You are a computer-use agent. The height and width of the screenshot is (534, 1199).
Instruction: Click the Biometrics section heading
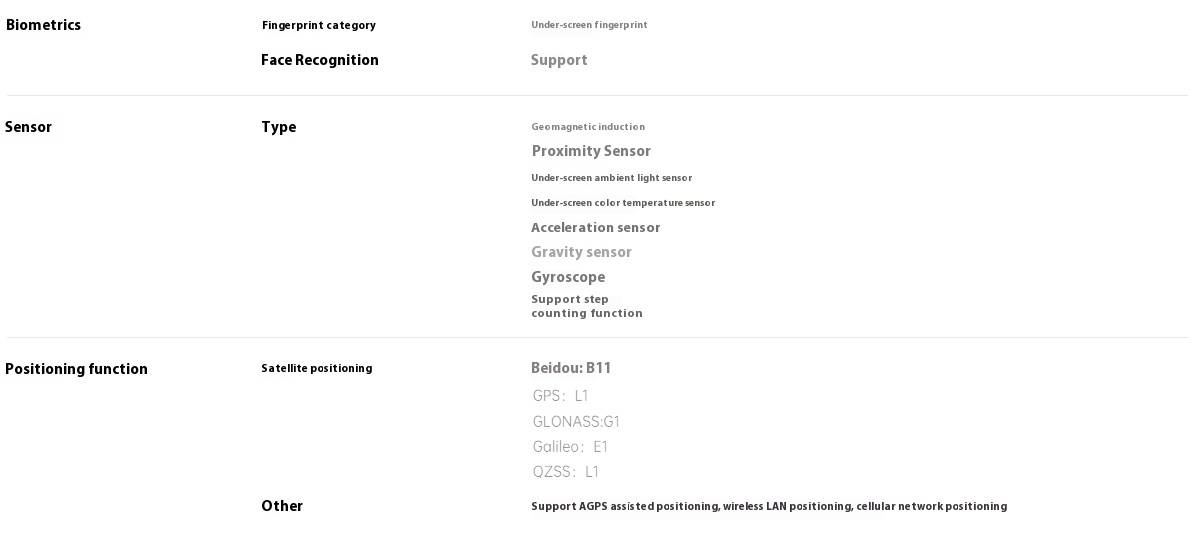(43, 25)
